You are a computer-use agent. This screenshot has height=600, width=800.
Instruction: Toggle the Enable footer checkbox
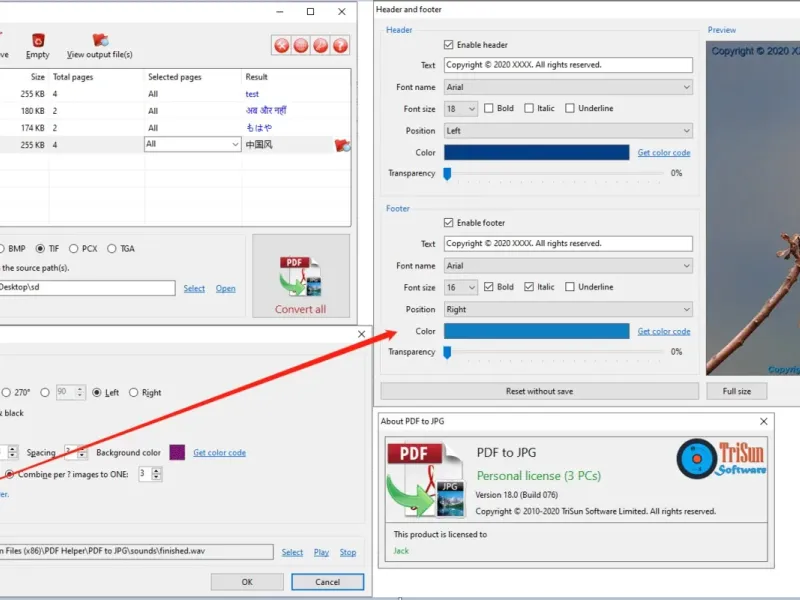pos(448,222)
